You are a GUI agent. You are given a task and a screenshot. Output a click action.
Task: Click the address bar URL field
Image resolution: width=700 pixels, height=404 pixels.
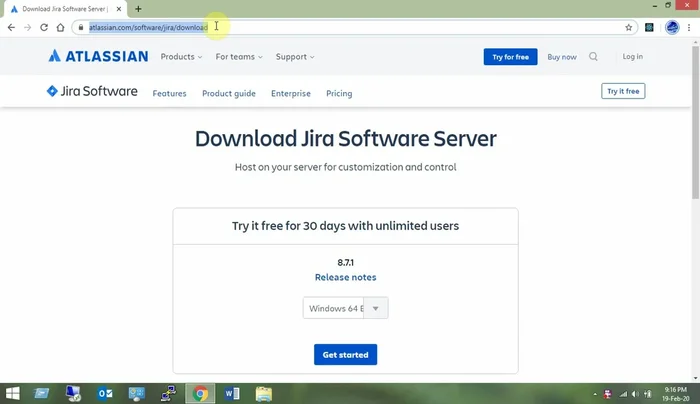[x=353, y=27]
